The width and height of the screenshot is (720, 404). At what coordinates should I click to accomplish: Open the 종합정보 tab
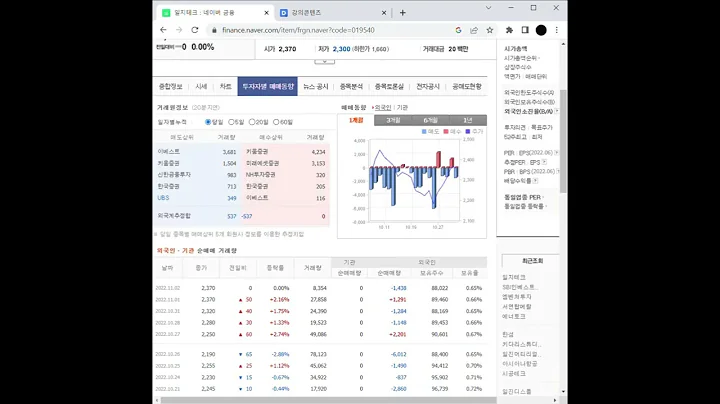coord(171,86)
